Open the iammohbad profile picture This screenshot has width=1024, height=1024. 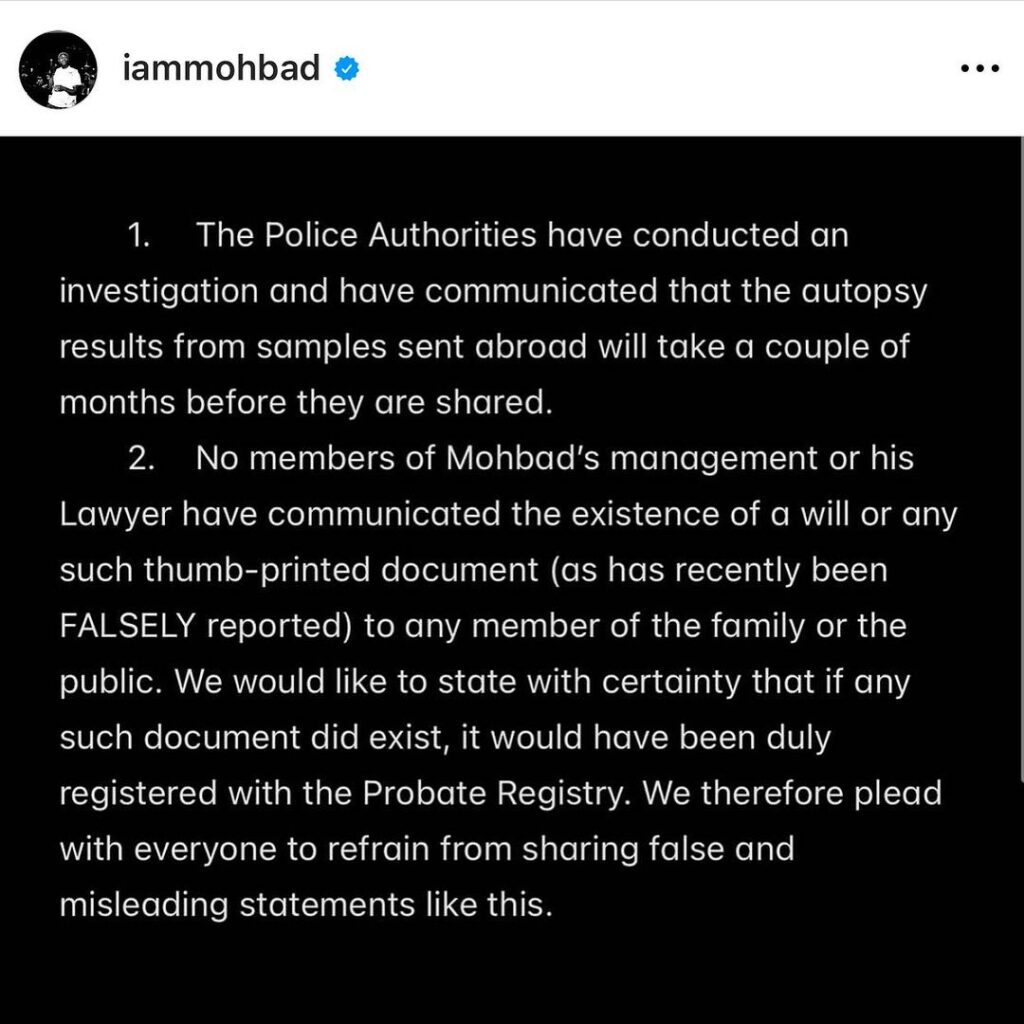coord(58,70)
